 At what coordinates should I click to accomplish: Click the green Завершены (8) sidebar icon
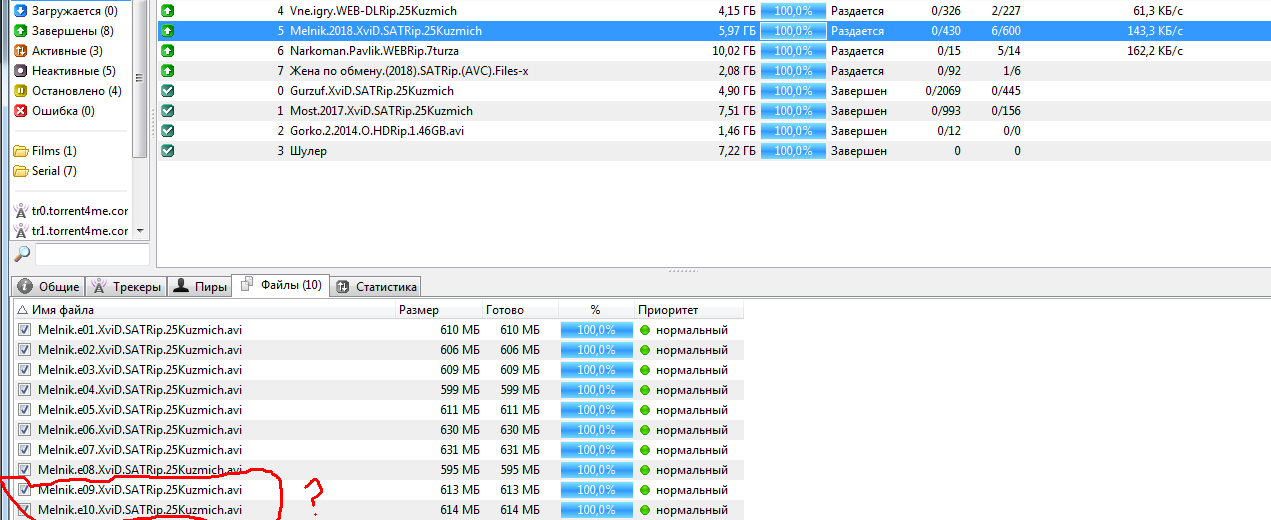click(x=21, y=31)
